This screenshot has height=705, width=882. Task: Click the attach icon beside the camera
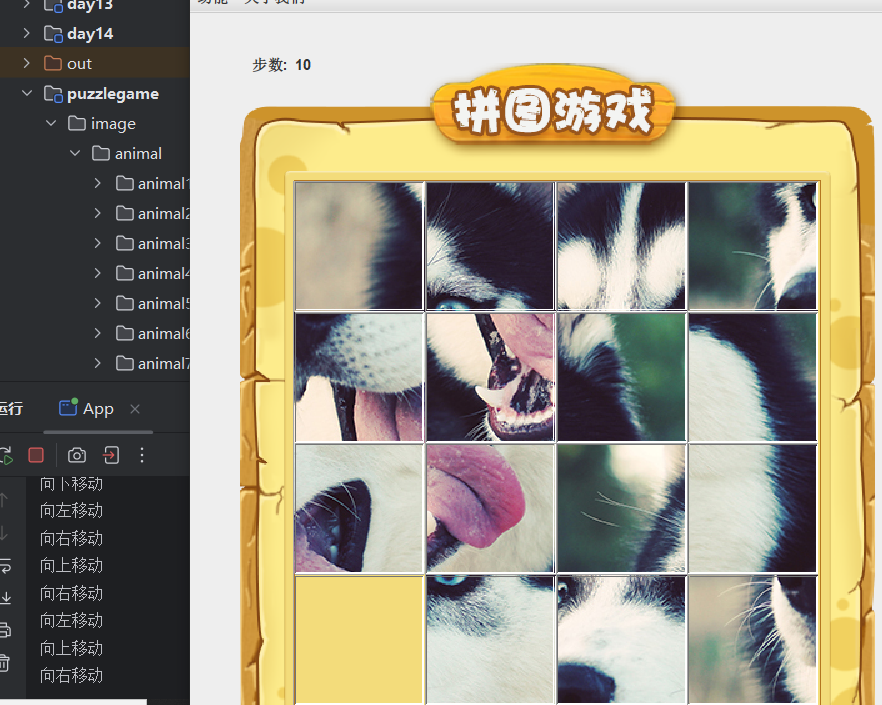tap(110, 455)
